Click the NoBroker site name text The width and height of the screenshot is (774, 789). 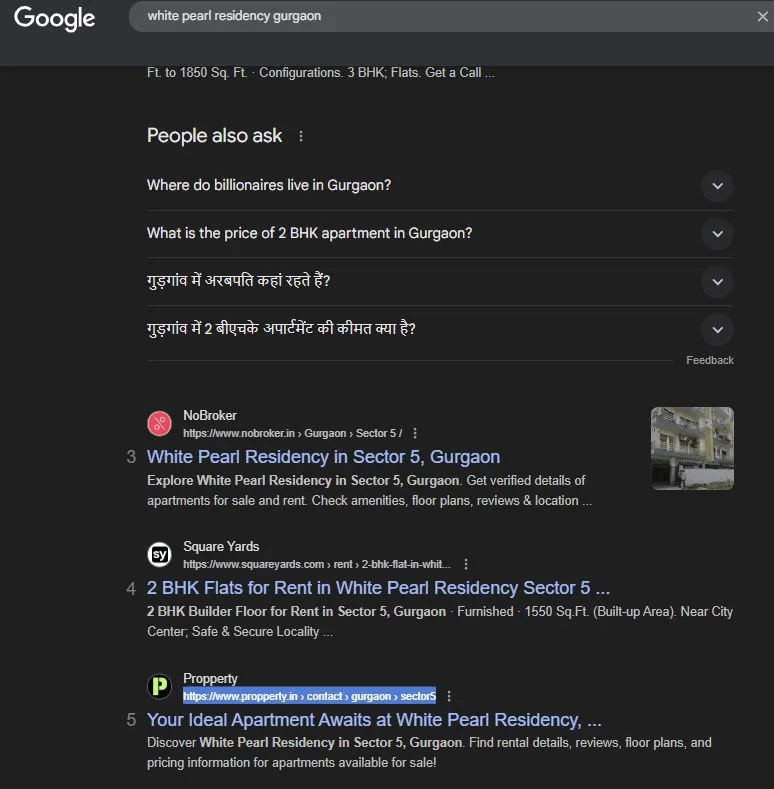pos(210,416)
